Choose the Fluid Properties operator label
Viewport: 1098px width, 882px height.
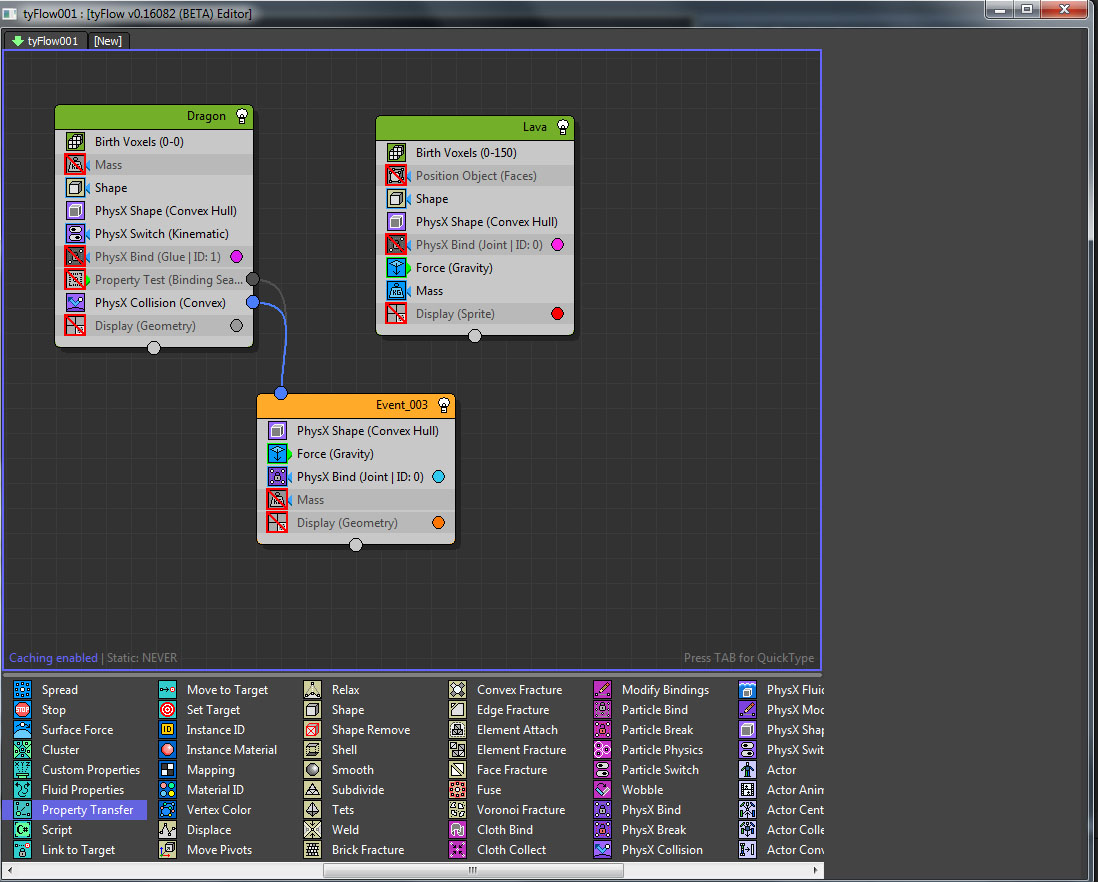coord(83,790)
